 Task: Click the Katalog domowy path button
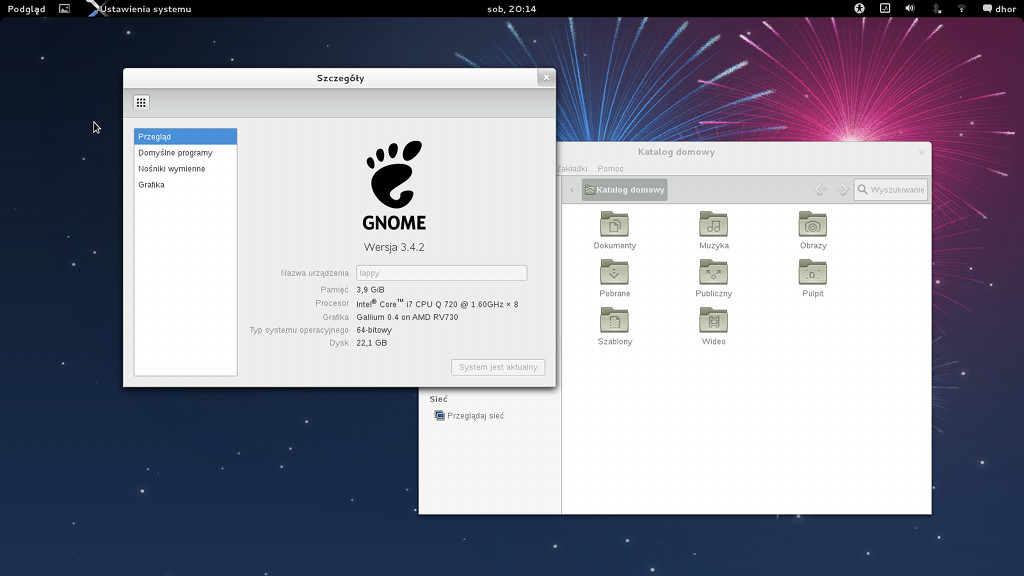(x=624, y=190)
